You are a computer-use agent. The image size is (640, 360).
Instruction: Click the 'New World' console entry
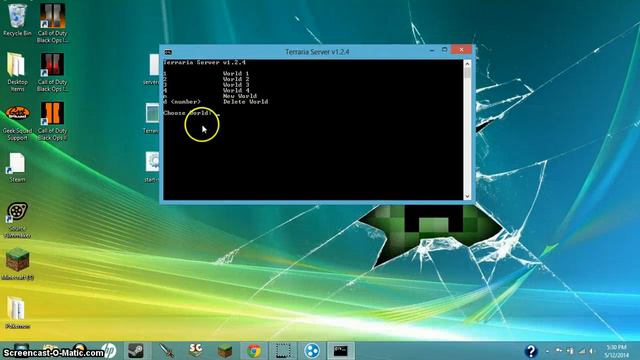[x=240, y=96]
